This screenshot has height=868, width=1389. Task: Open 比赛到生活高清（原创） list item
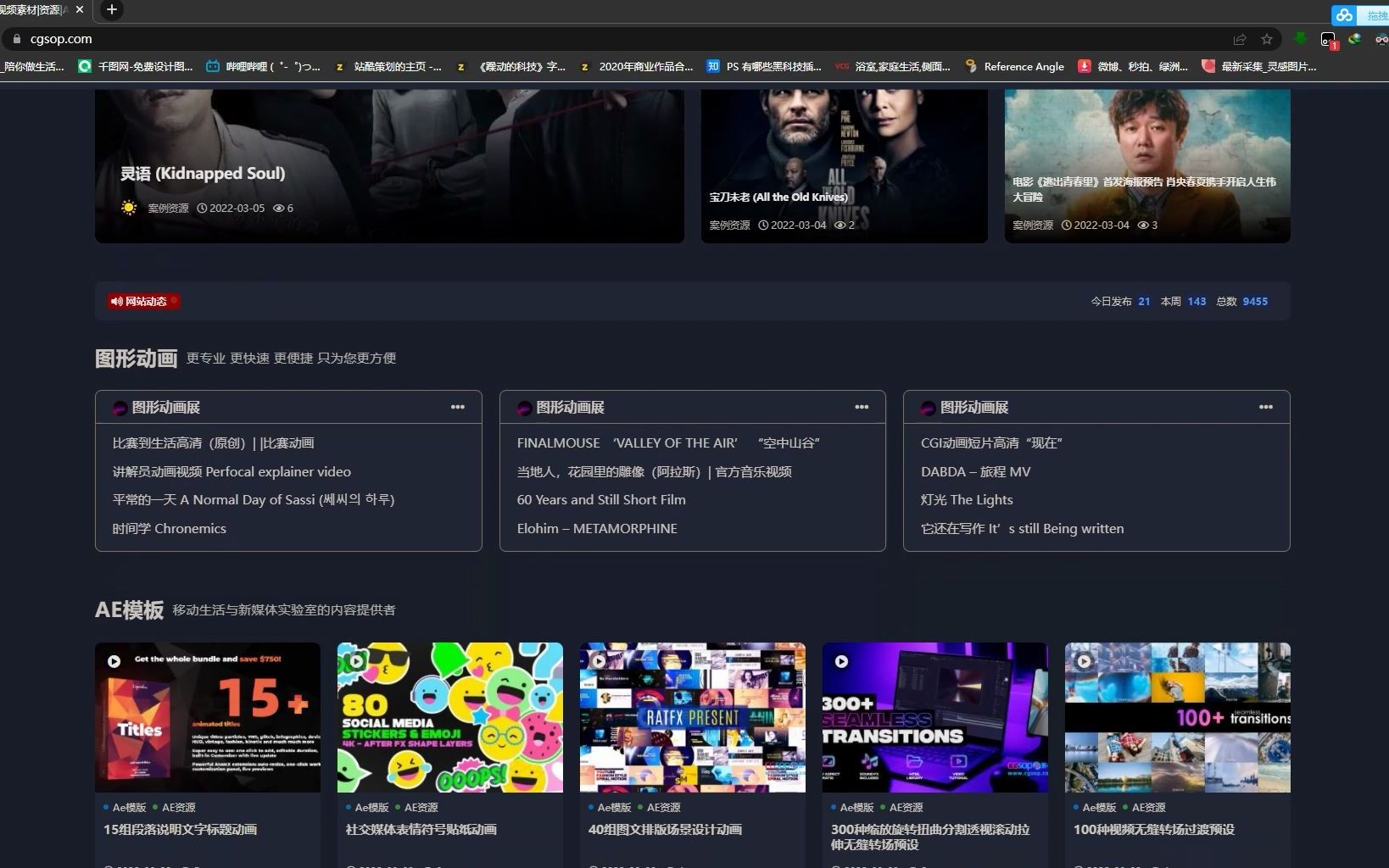(x=214, y=443)
